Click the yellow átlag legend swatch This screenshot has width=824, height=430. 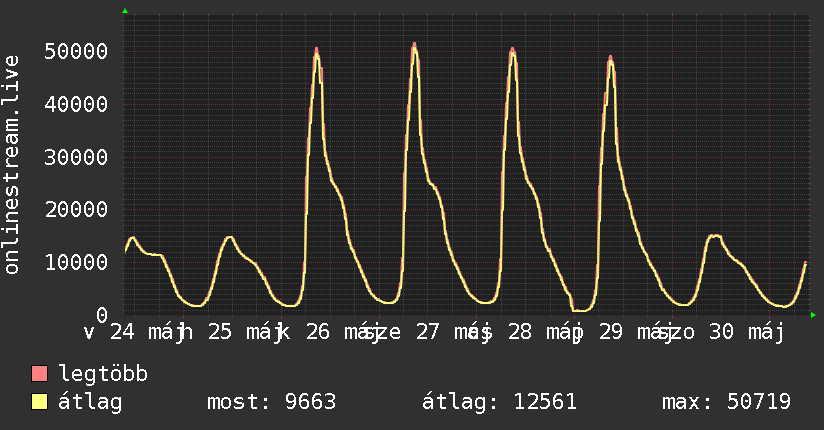point(39,402)
